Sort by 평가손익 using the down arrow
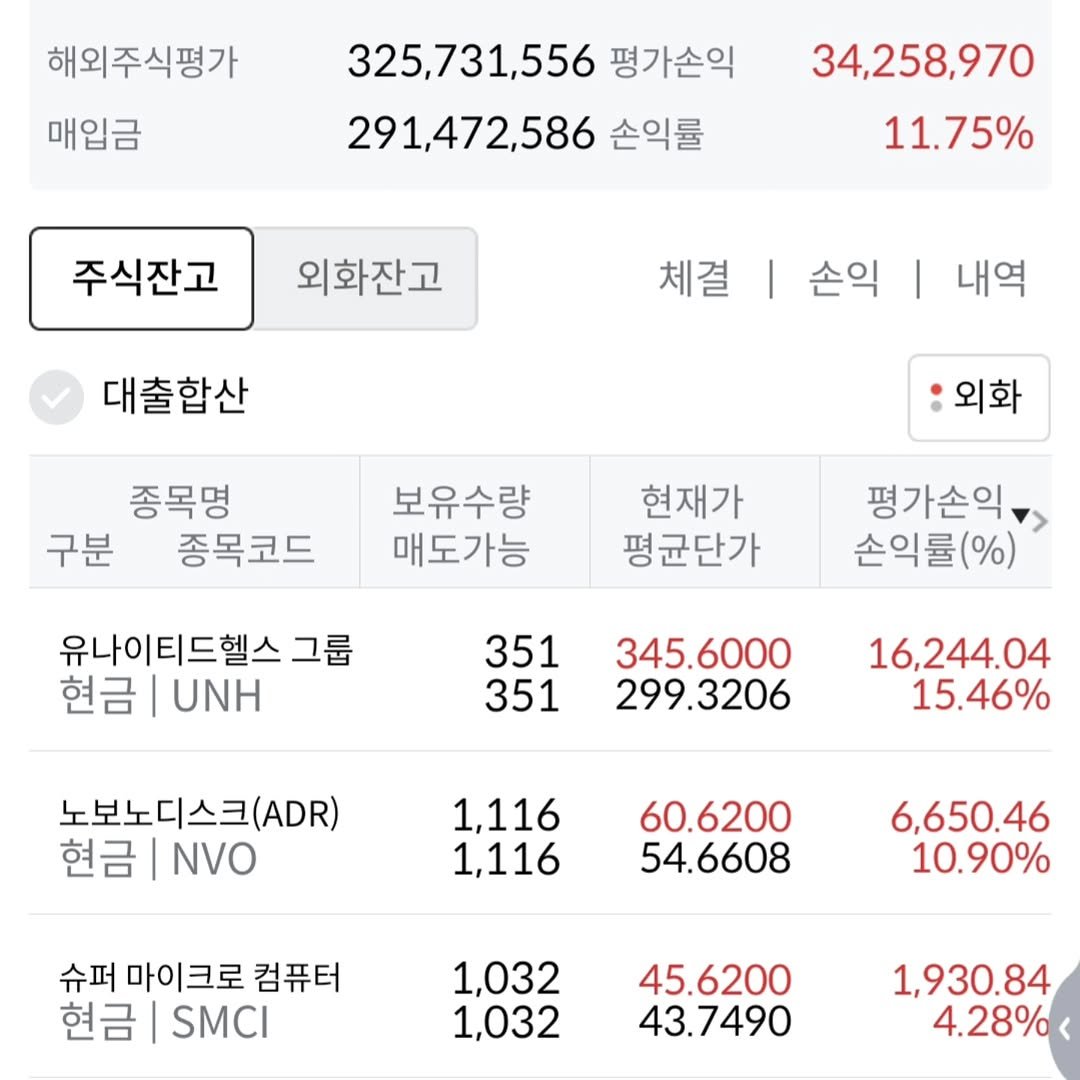The image size is (1080, 1080). (x=1020, y=516)
